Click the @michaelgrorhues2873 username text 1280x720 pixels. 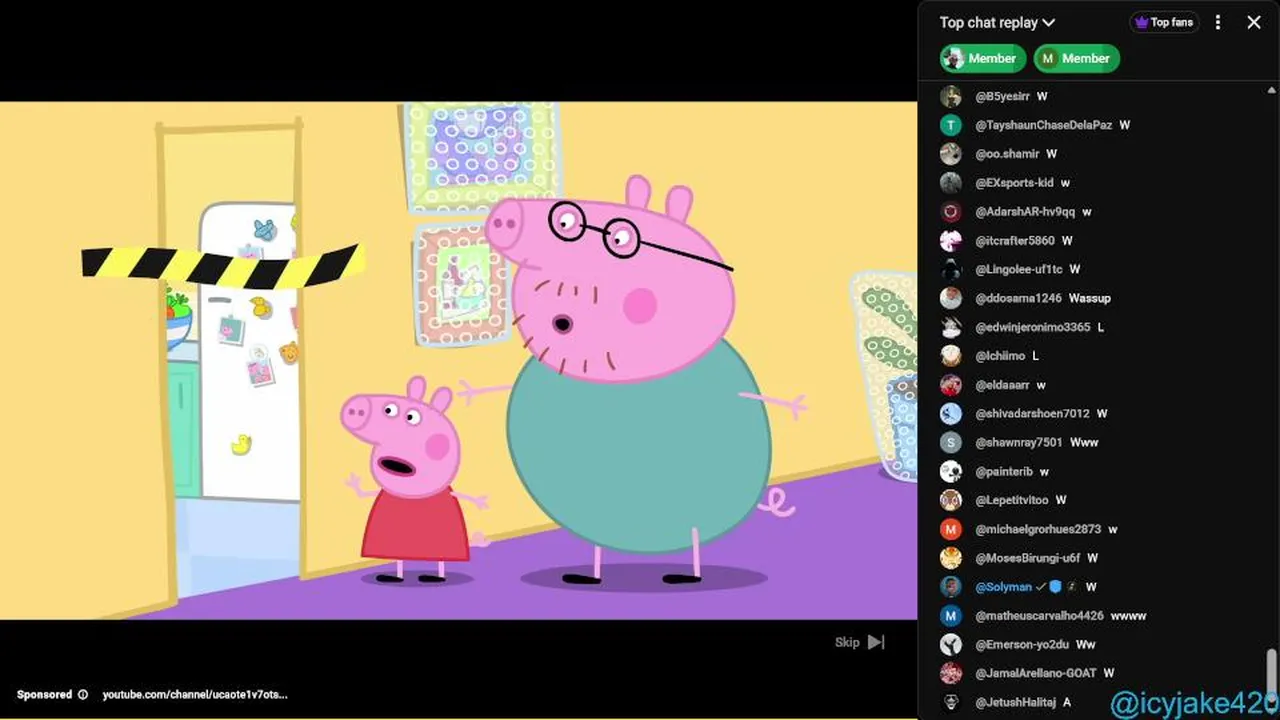point(1038,529)
